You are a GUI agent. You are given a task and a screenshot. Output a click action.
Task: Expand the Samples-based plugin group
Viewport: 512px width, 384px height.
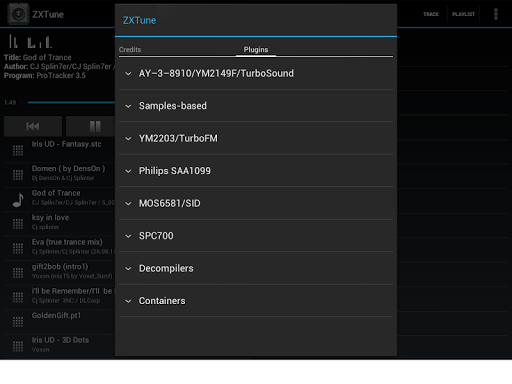256,106
